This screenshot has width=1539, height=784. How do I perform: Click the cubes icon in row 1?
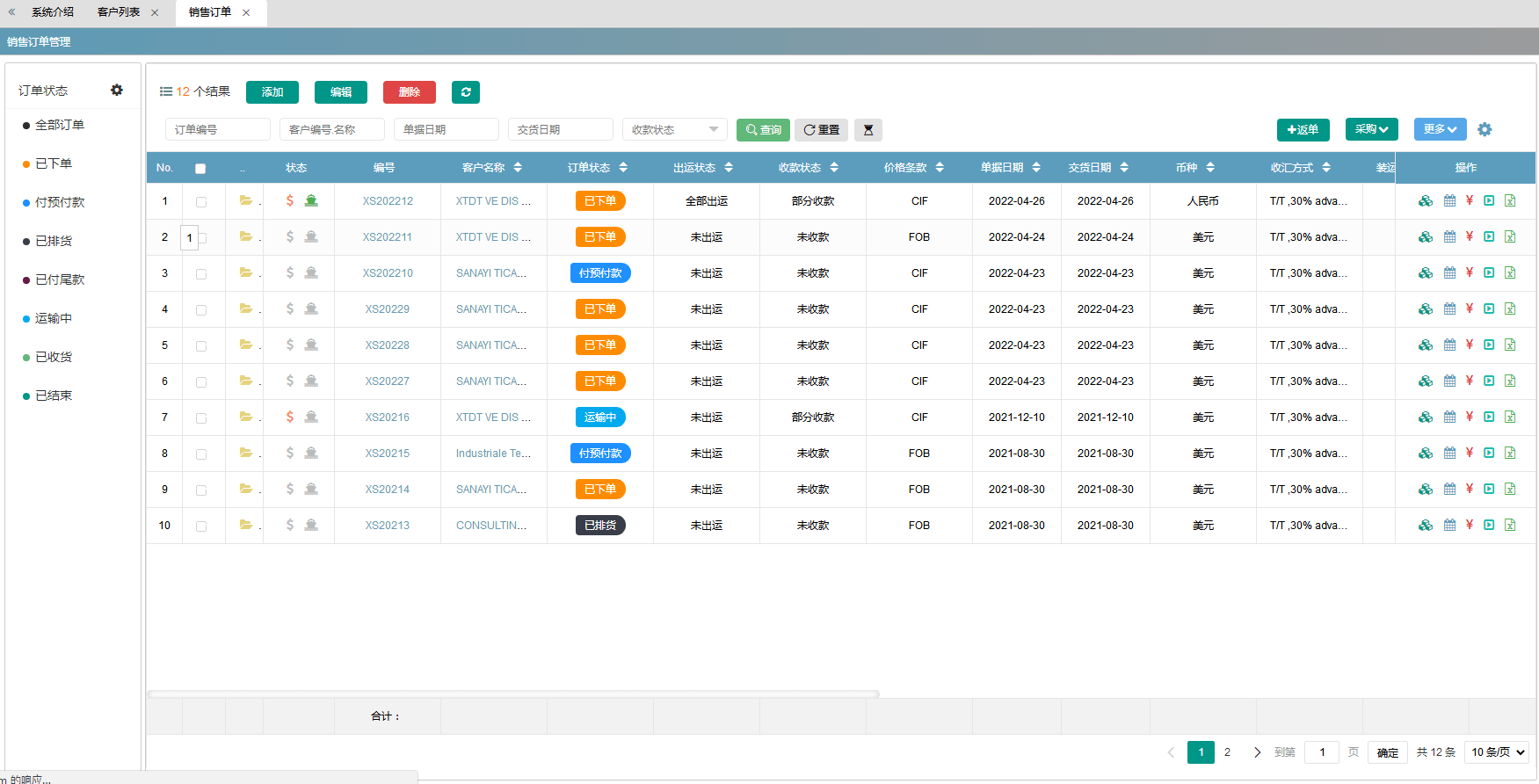tap(1426, 201)
